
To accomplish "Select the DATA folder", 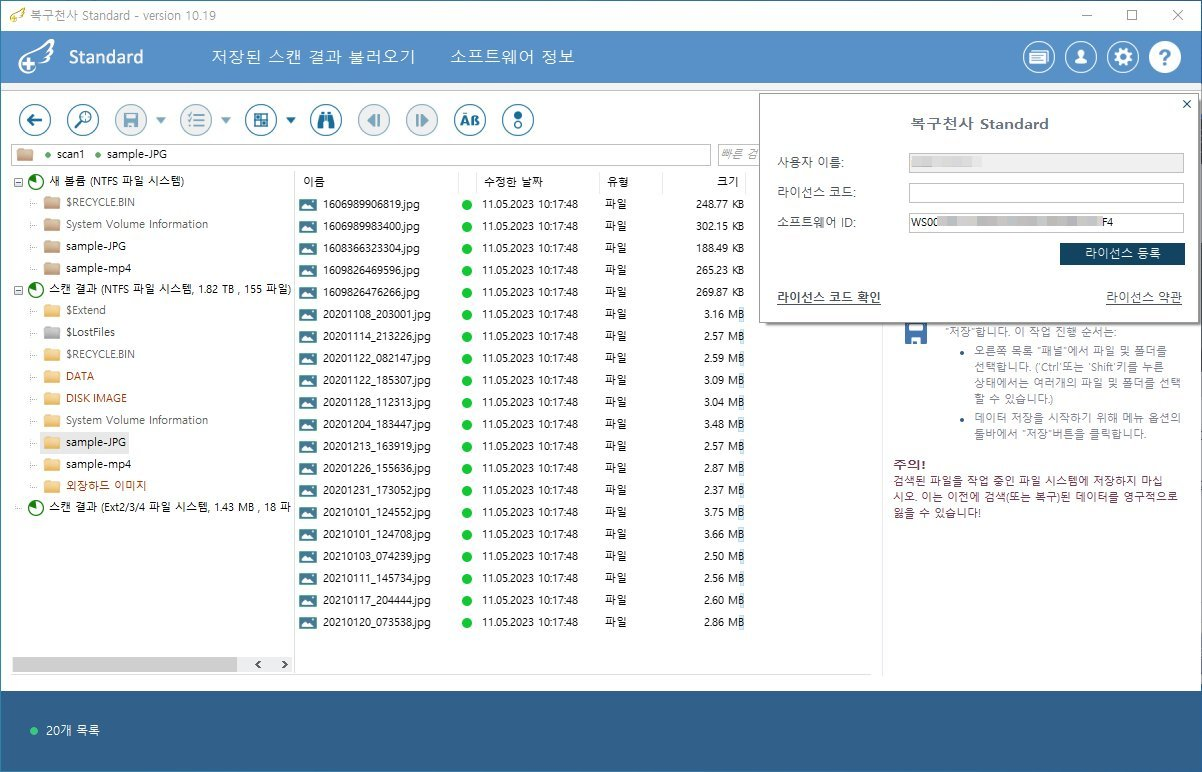I will click(80, 377).
